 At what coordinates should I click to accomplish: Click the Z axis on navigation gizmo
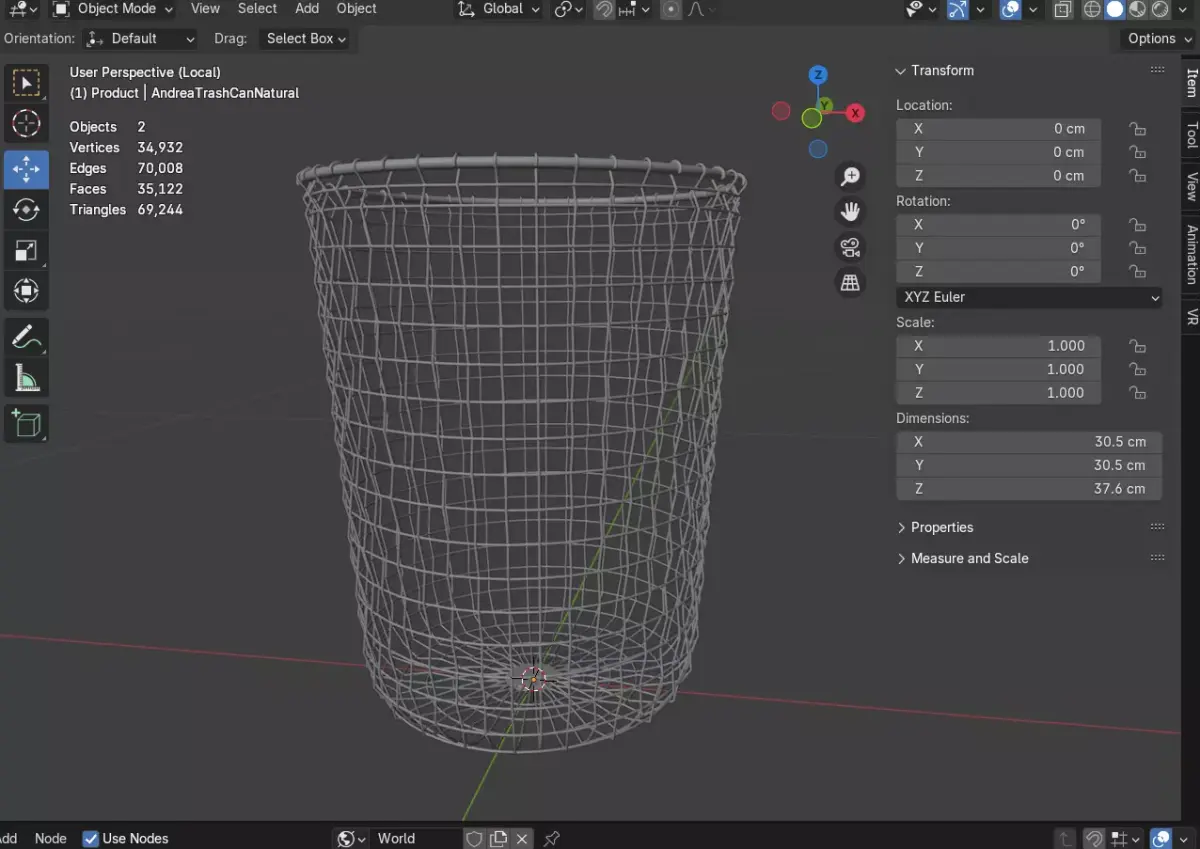coord(818,75)
